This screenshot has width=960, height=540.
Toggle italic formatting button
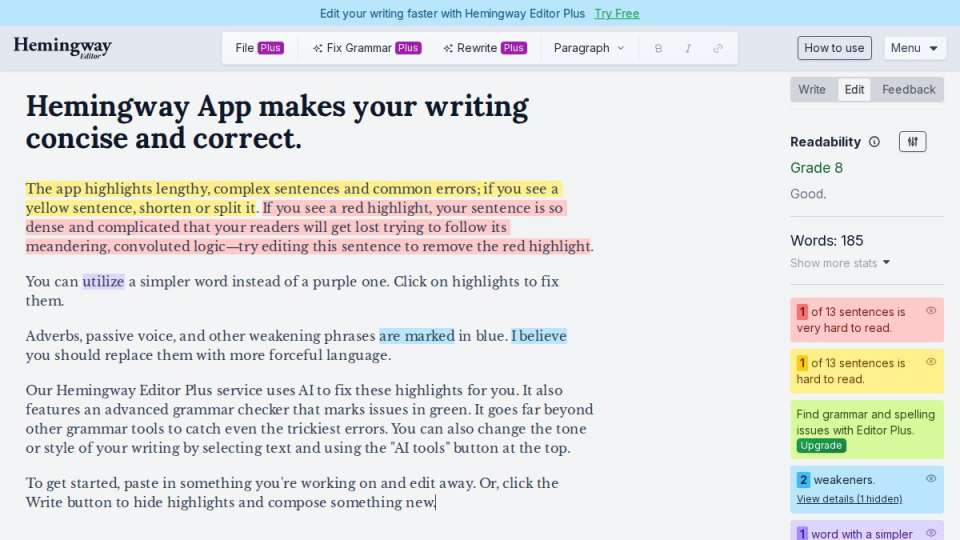[688, 48]
